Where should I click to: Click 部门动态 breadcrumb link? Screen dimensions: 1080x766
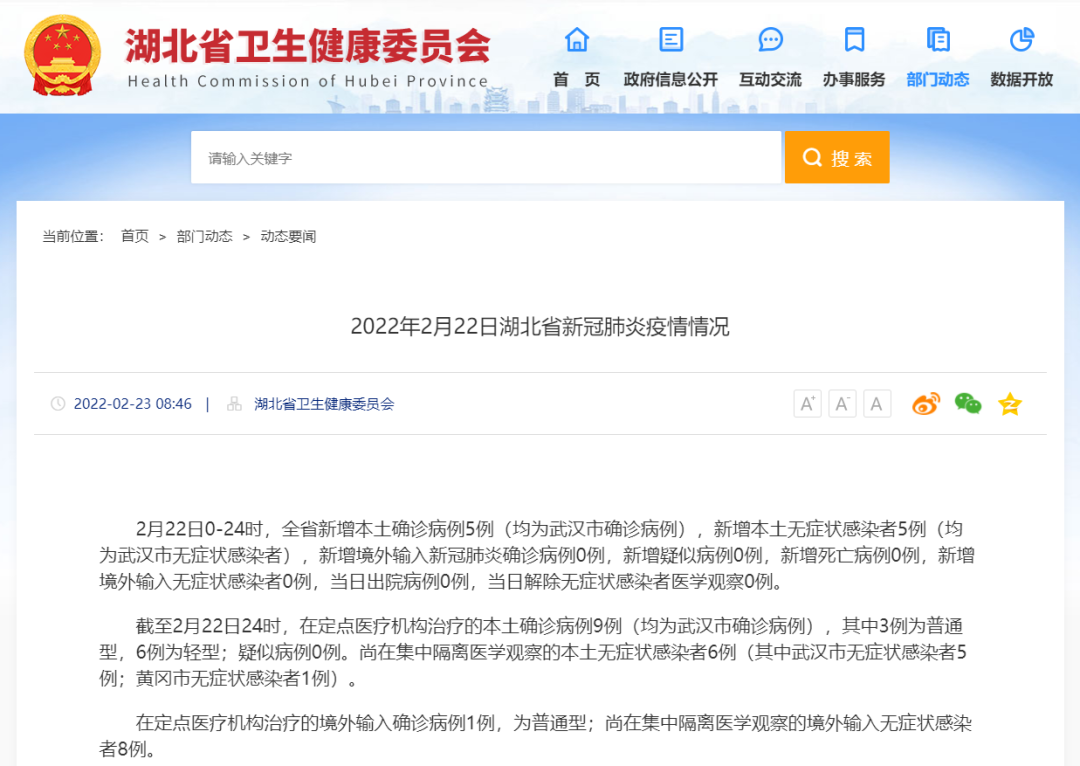(204, 237)
